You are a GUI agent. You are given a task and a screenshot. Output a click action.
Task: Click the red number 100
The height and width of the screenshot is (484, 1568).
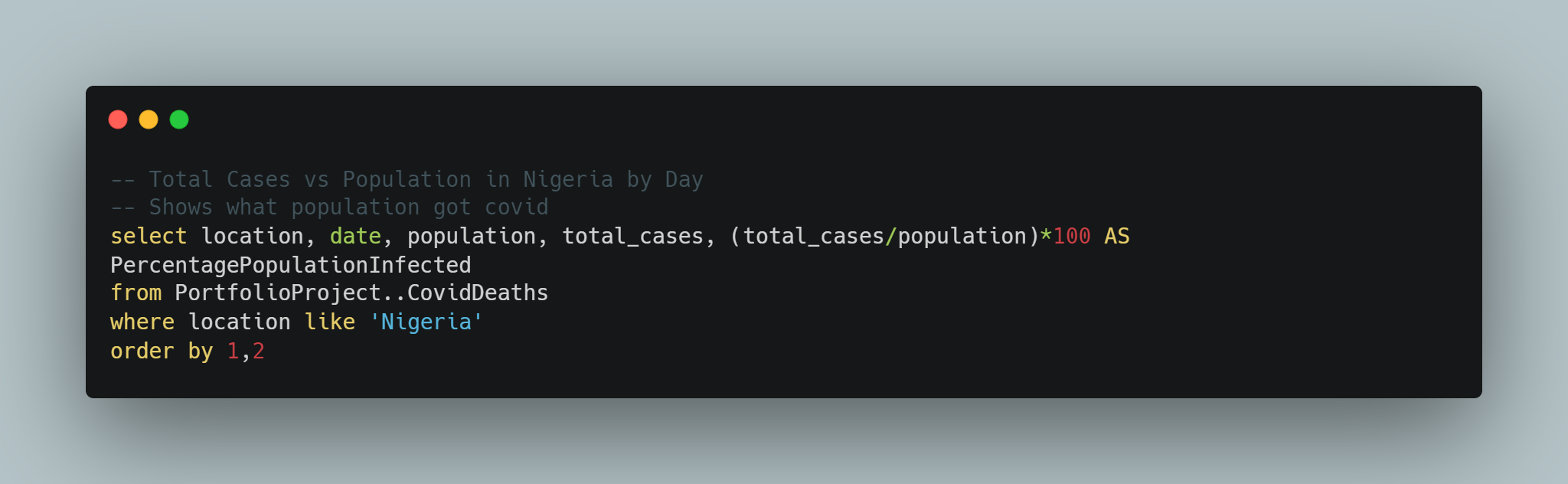[x=1072, y=236]
